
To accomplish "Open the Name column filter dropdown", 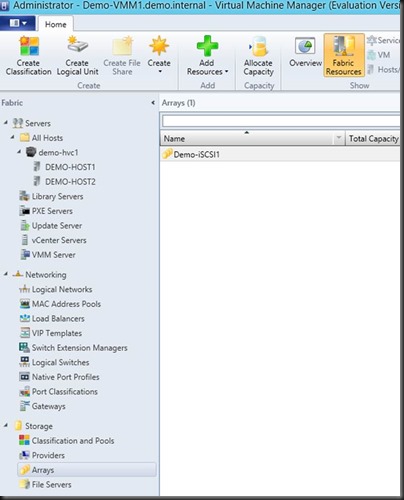I will [x=339, y=138].
